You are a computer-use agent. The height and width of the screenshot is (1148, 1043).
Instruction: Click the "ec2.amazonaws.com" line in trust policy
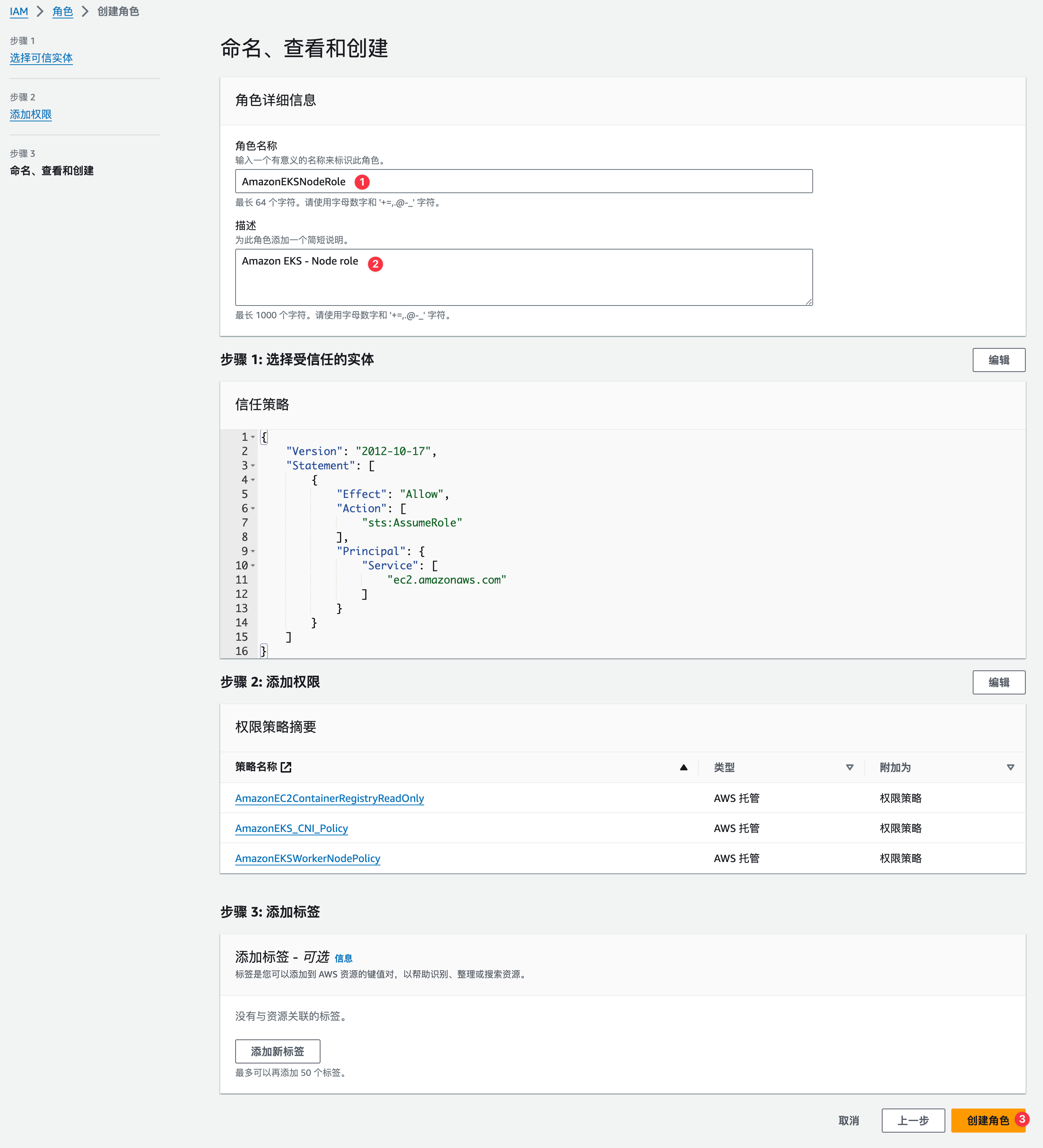(x=447, y=580)
